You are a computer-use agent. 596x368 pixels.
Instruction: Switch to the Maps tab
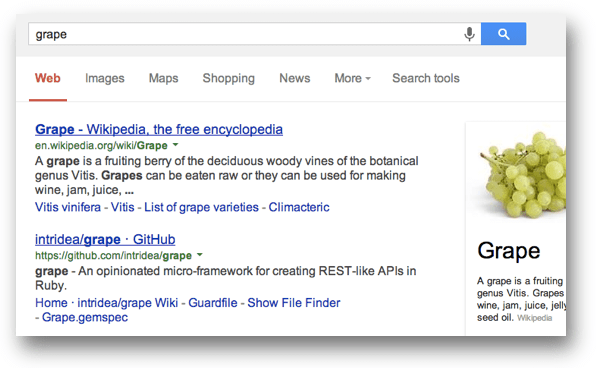[x=163, y=78]
